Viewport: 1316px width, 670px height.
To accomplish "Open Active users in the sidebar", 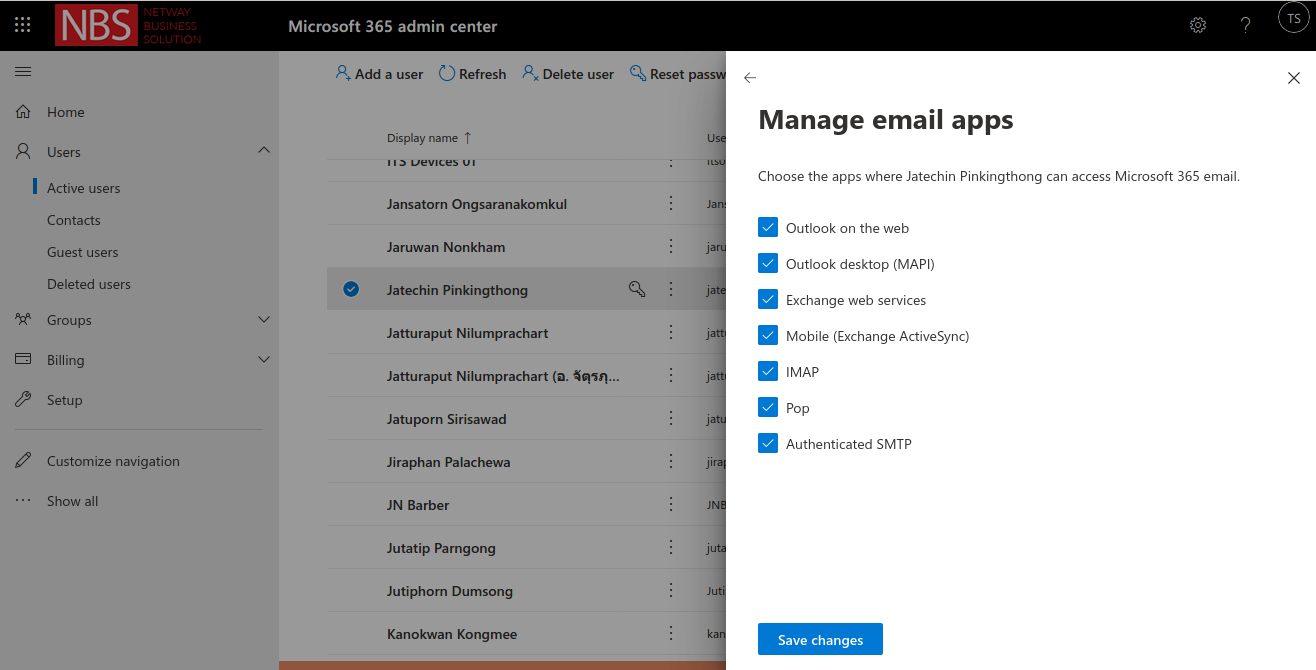I will [83, 188].
